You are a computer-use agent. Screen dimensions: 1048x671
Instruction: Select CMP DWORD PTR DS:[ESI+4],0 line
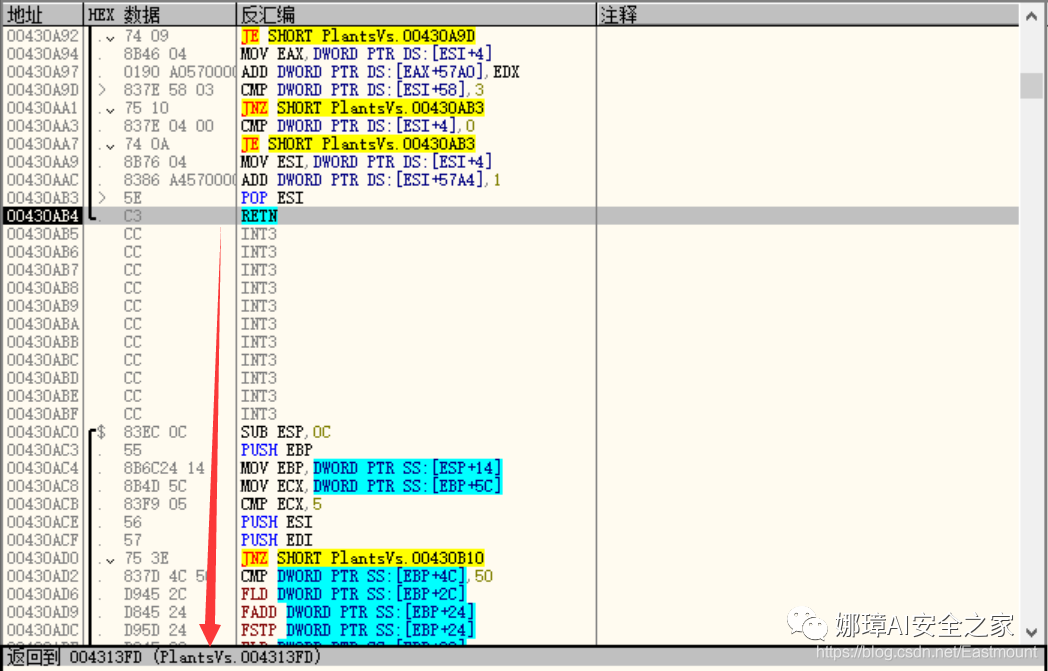[358, 126]
